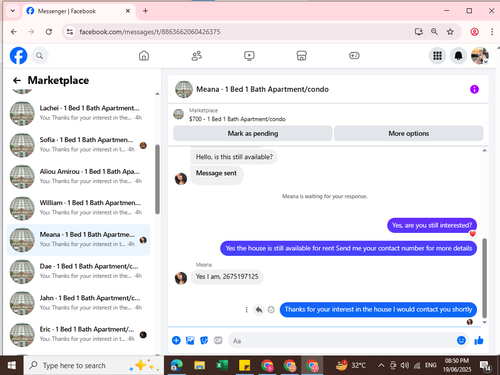Open the Aliou Amirou conversation
The image size is (500, 375).
[x=79, y=176]
